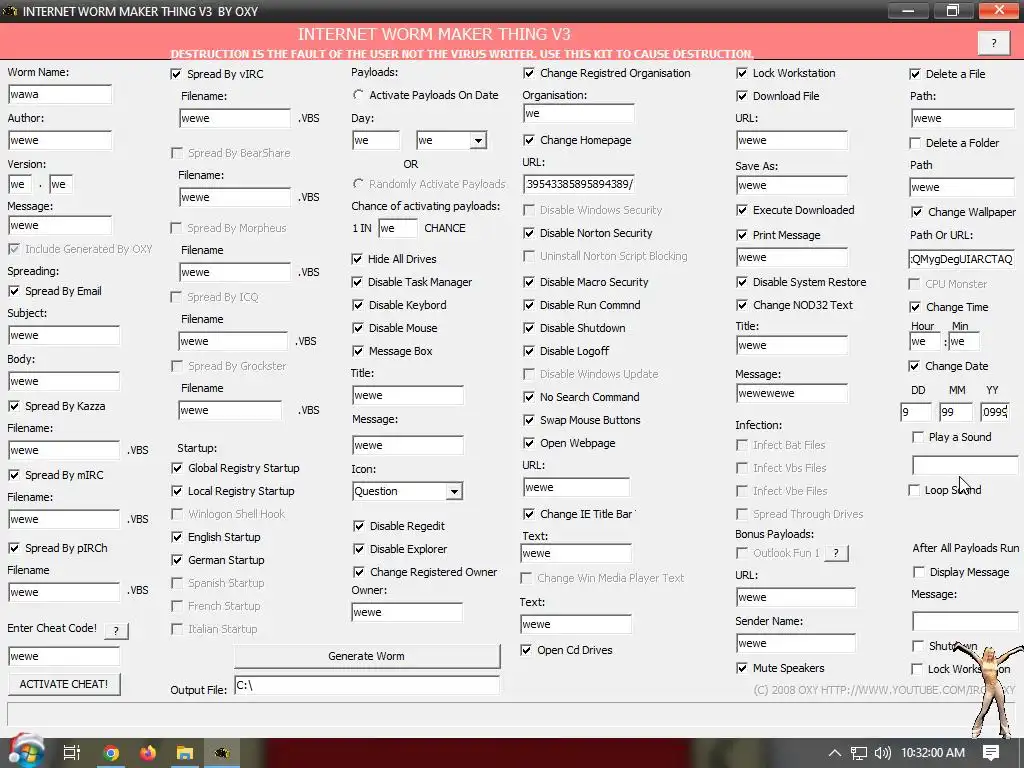The width and height of the screenshot is (1024, 768).
Task: Toggle the Play a Sound checkbox
Action: [x=918, y=437]
